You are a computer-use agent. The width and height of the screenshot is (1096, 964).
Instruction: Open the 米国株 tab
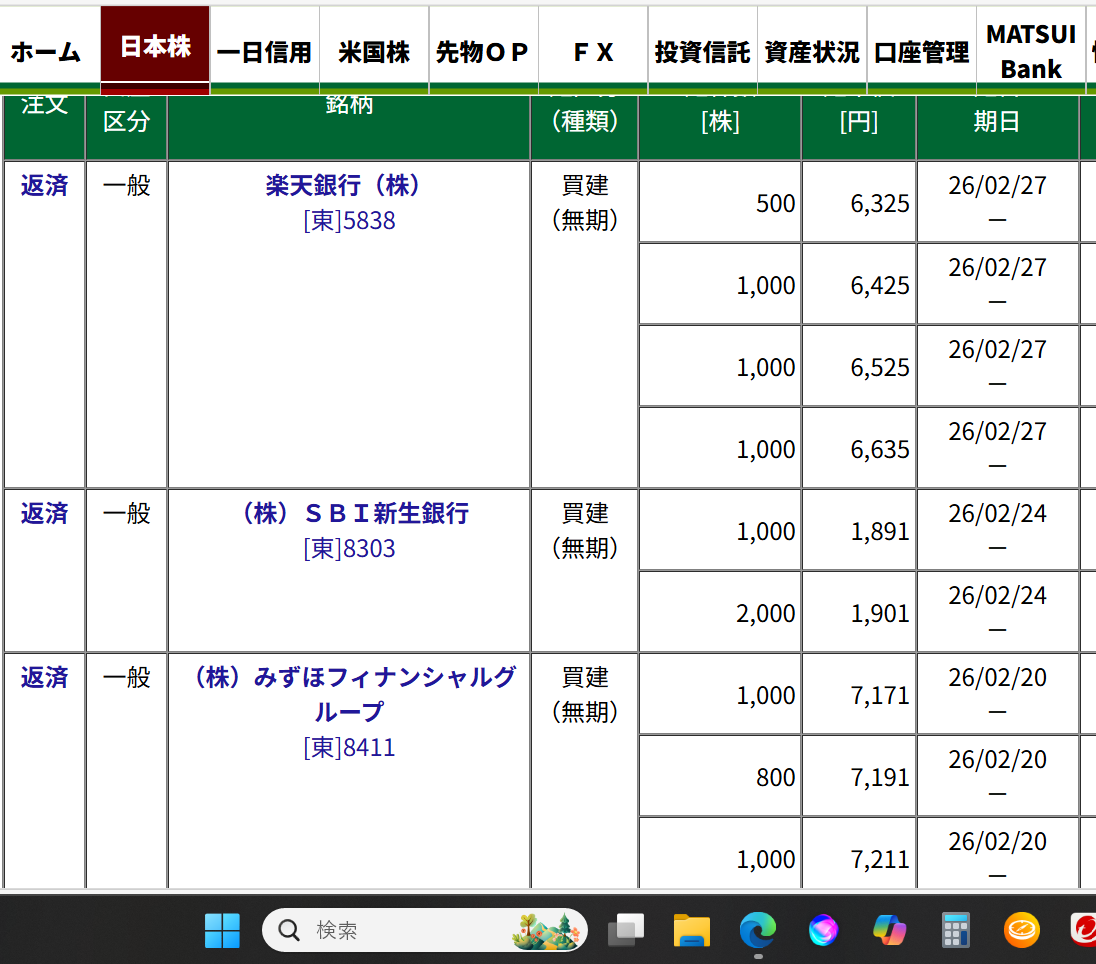point(374,52)
